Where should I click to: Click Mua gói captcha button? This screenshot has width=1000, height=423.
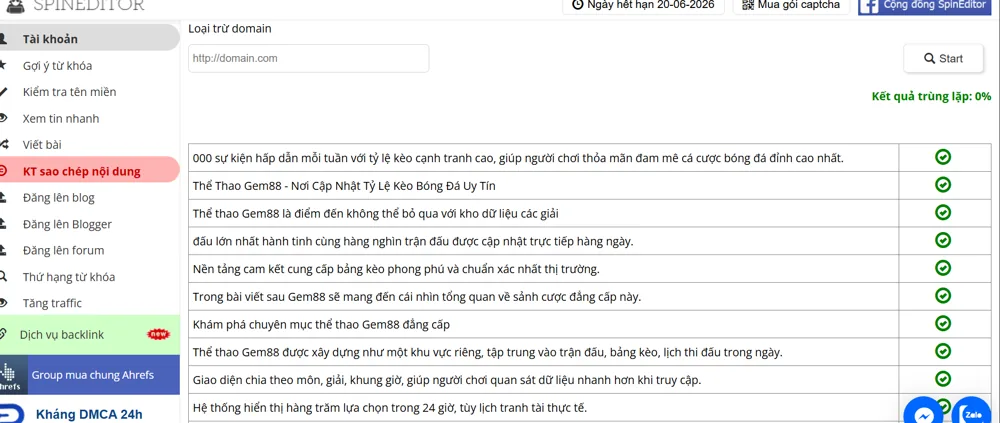click(x=791, y=5)
